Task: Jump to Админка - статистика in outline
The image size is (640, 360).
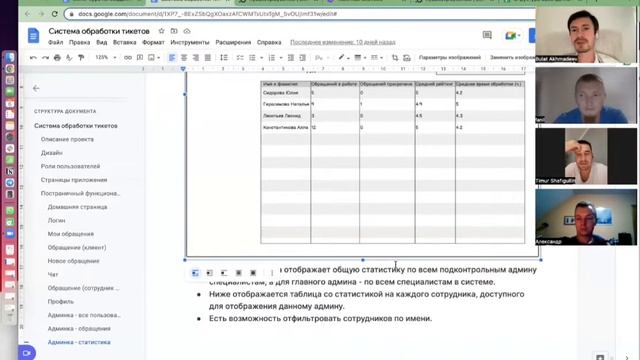Action: pos(79,342)
